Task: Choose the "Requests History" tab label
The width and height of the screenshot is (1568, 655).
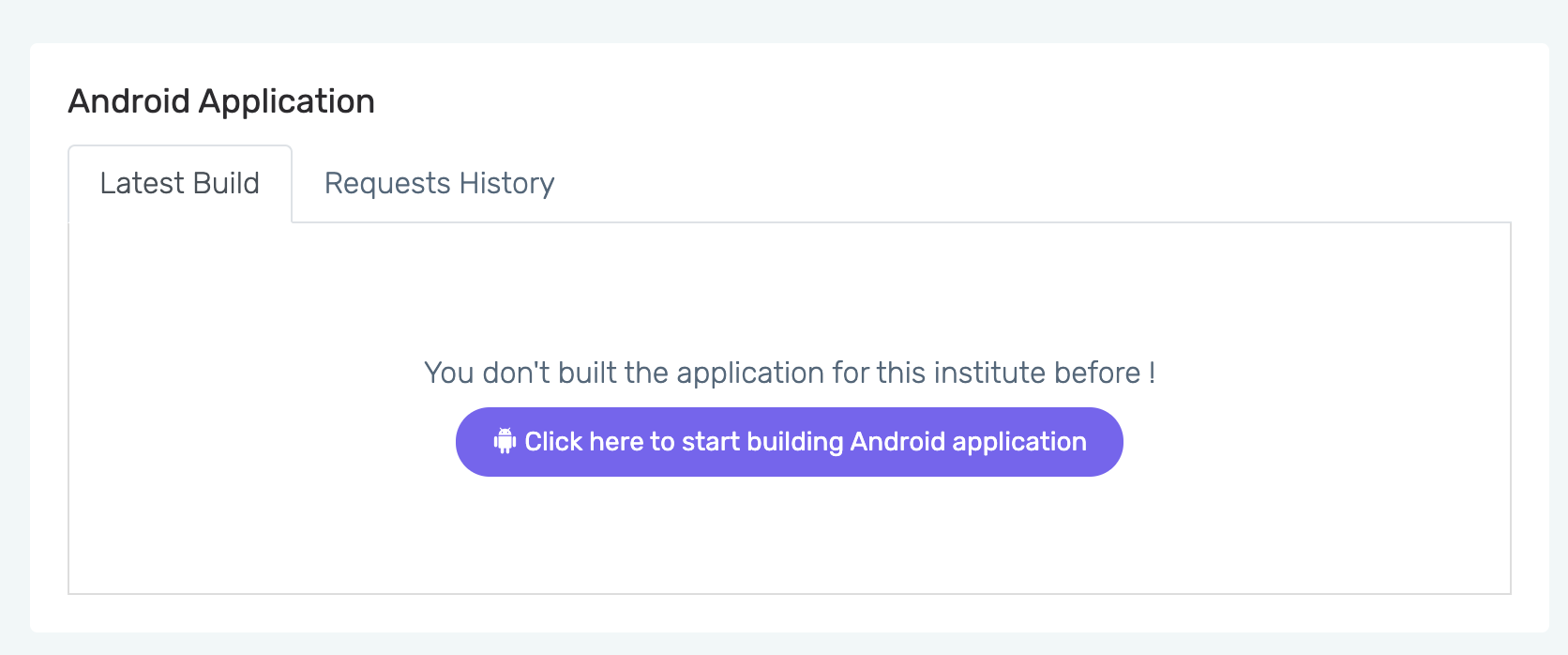Action: (x=439, y=183)
